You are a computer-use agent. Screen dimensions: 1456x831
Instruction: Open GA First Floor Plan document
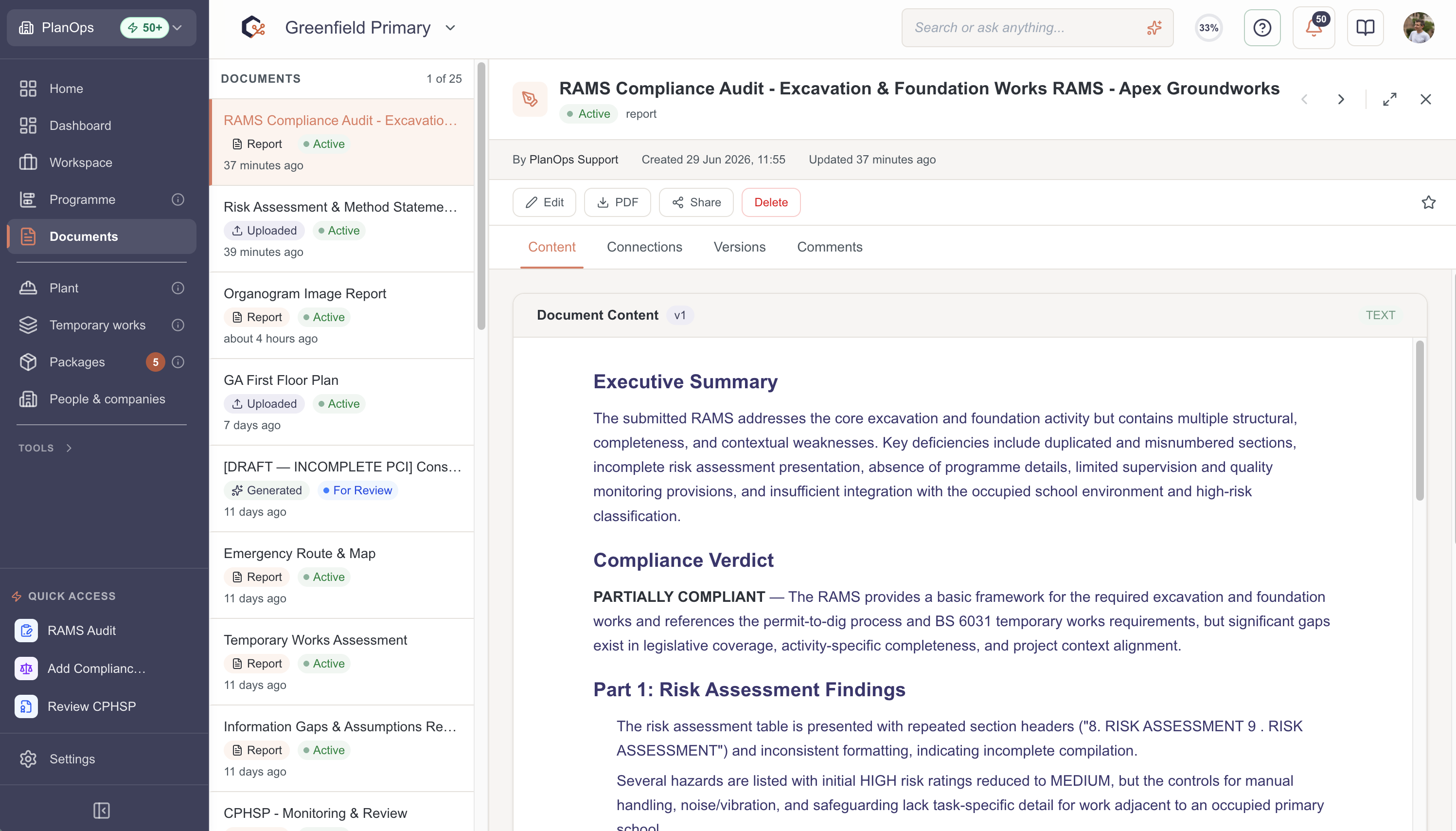[x=342, y=402]
